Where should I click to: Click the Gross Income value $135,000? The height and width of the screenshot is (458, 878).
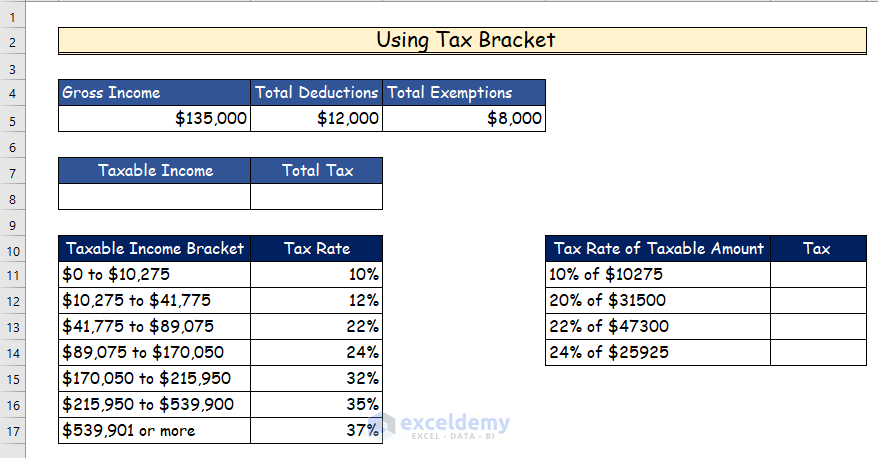coord(154,119)
